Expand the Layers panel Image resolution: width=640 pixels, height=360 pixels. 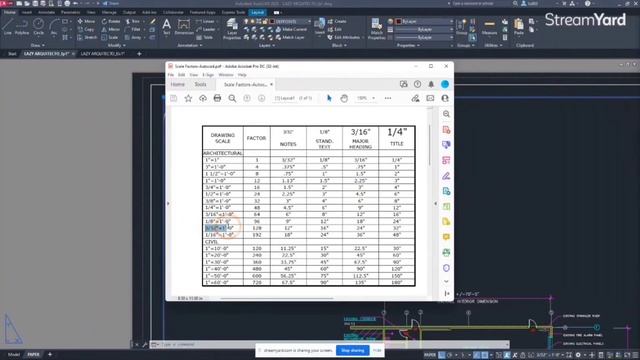point(267,45)
